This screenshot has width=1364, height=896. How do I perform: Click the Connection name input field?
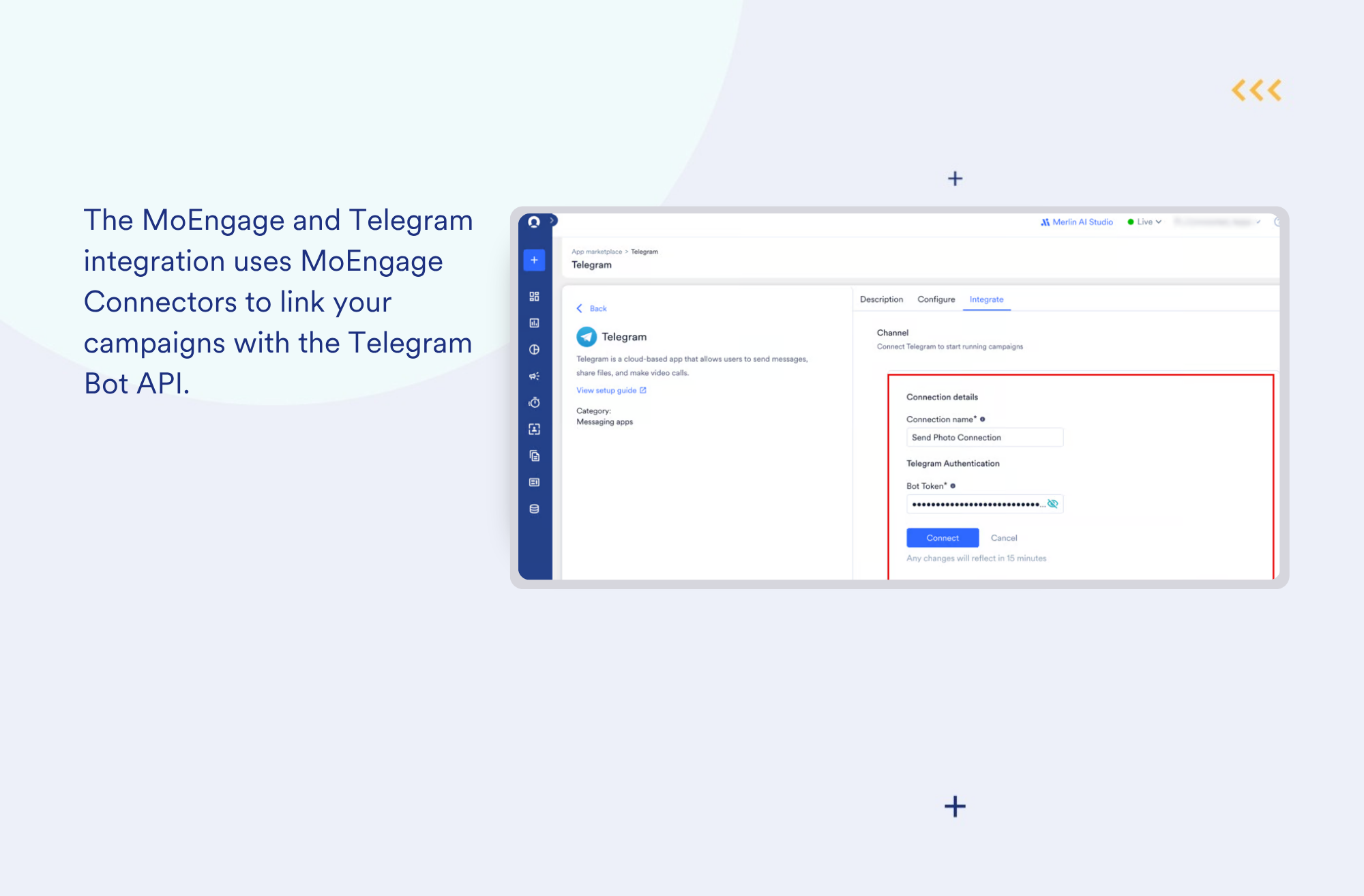pyautogui.click(x=984, y=437)
